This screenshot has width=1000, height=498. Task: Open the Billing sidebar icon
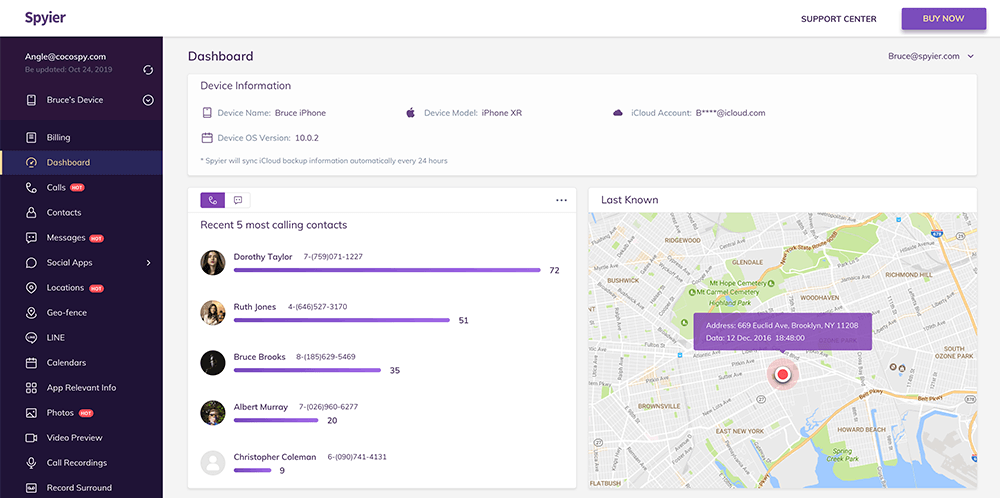point(31,138)
